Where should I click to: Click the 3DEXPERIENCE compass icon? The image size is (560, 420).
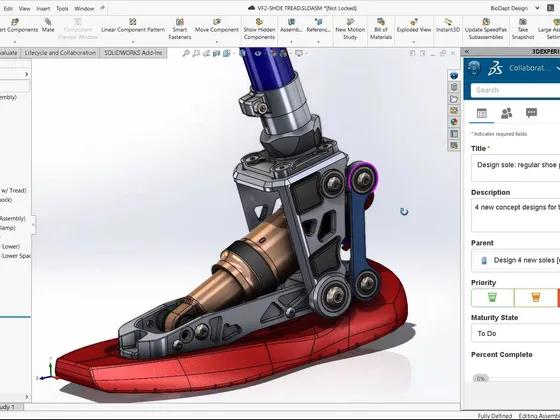[x=474, y=68]
